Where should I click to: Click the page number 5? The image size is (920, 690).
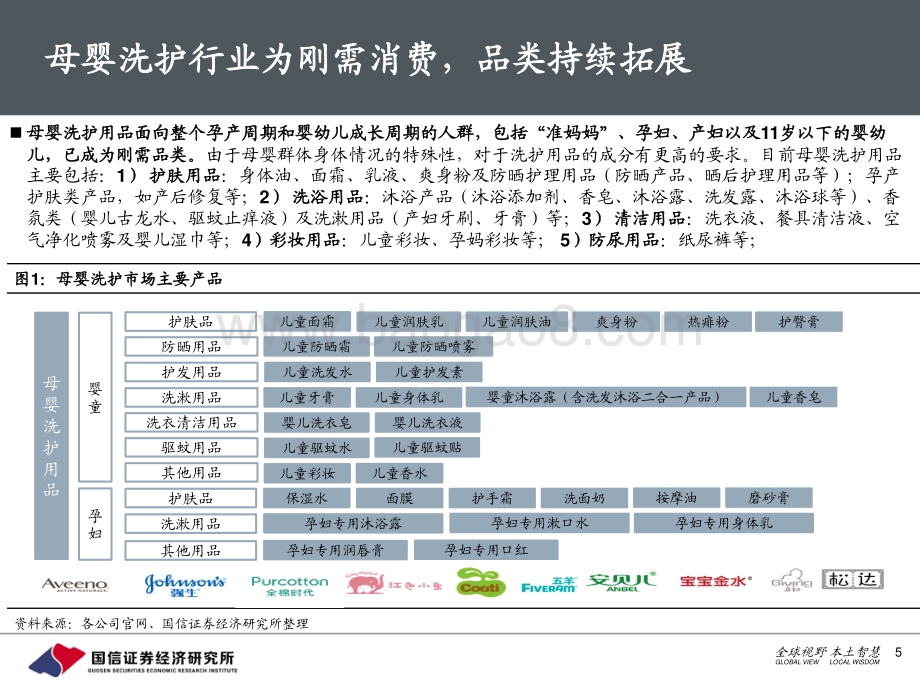(898, 652)
